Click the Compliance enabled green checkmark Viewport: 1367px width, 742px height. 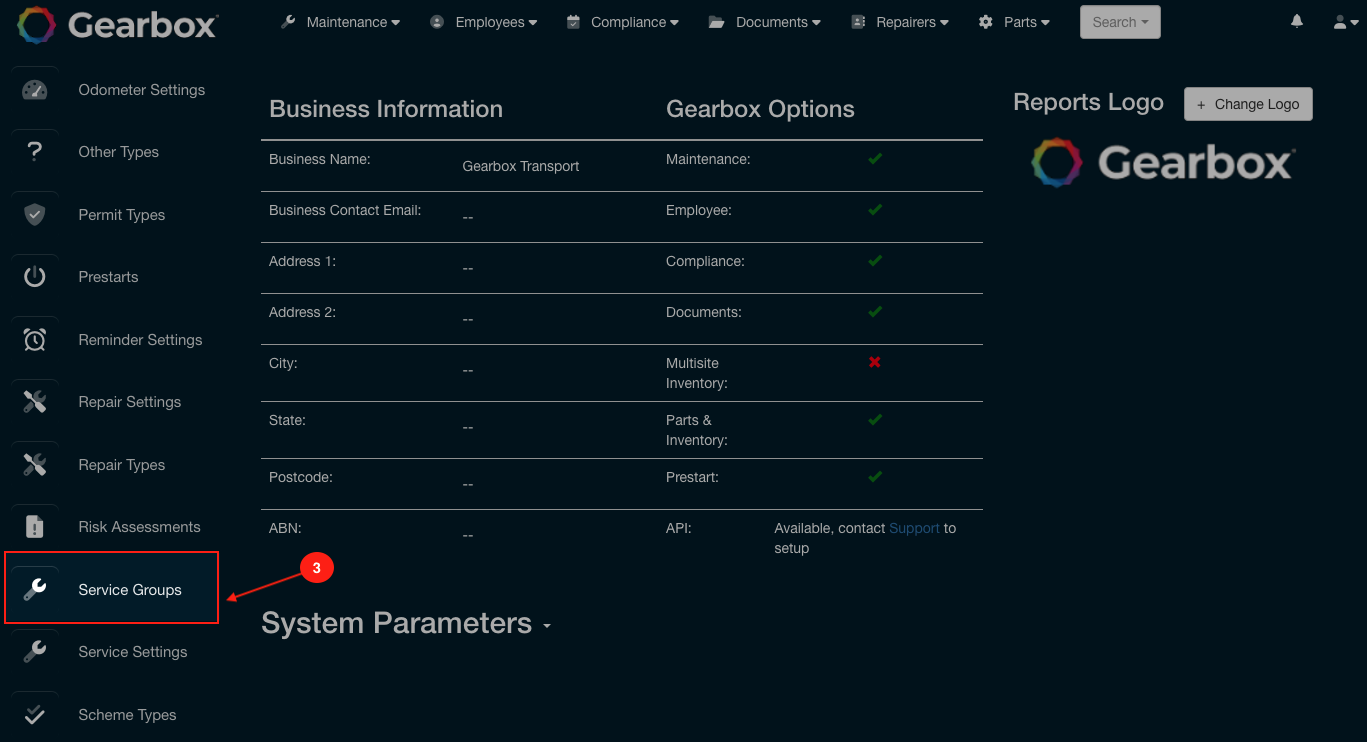(x=875, y=261)
